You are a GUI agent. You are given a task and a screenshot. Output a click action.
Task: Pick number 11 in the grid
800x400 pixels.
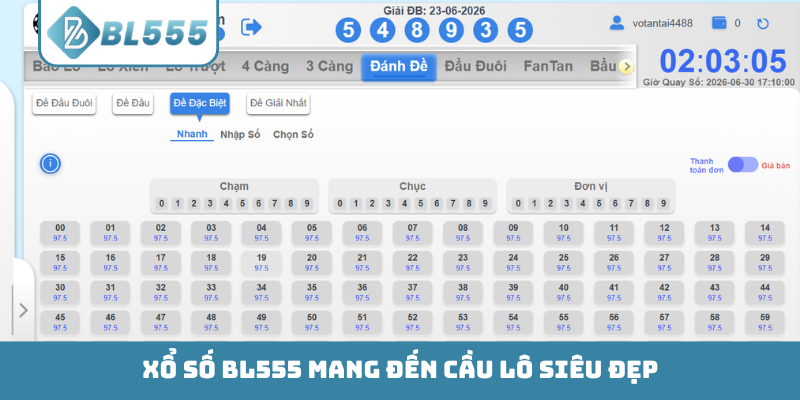[x=614, y=233]
